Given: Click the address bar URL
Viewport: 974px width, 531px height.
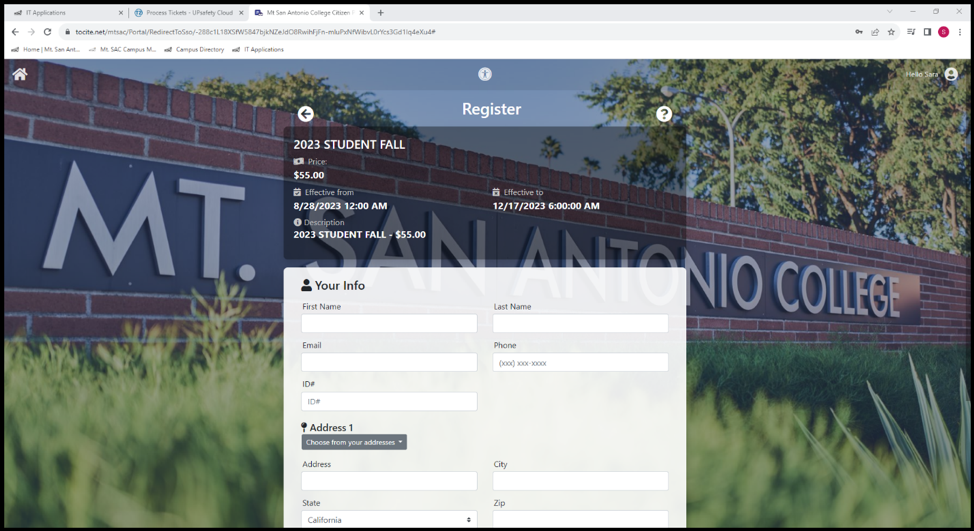Looking at the screenshot, I should point(255,32).
